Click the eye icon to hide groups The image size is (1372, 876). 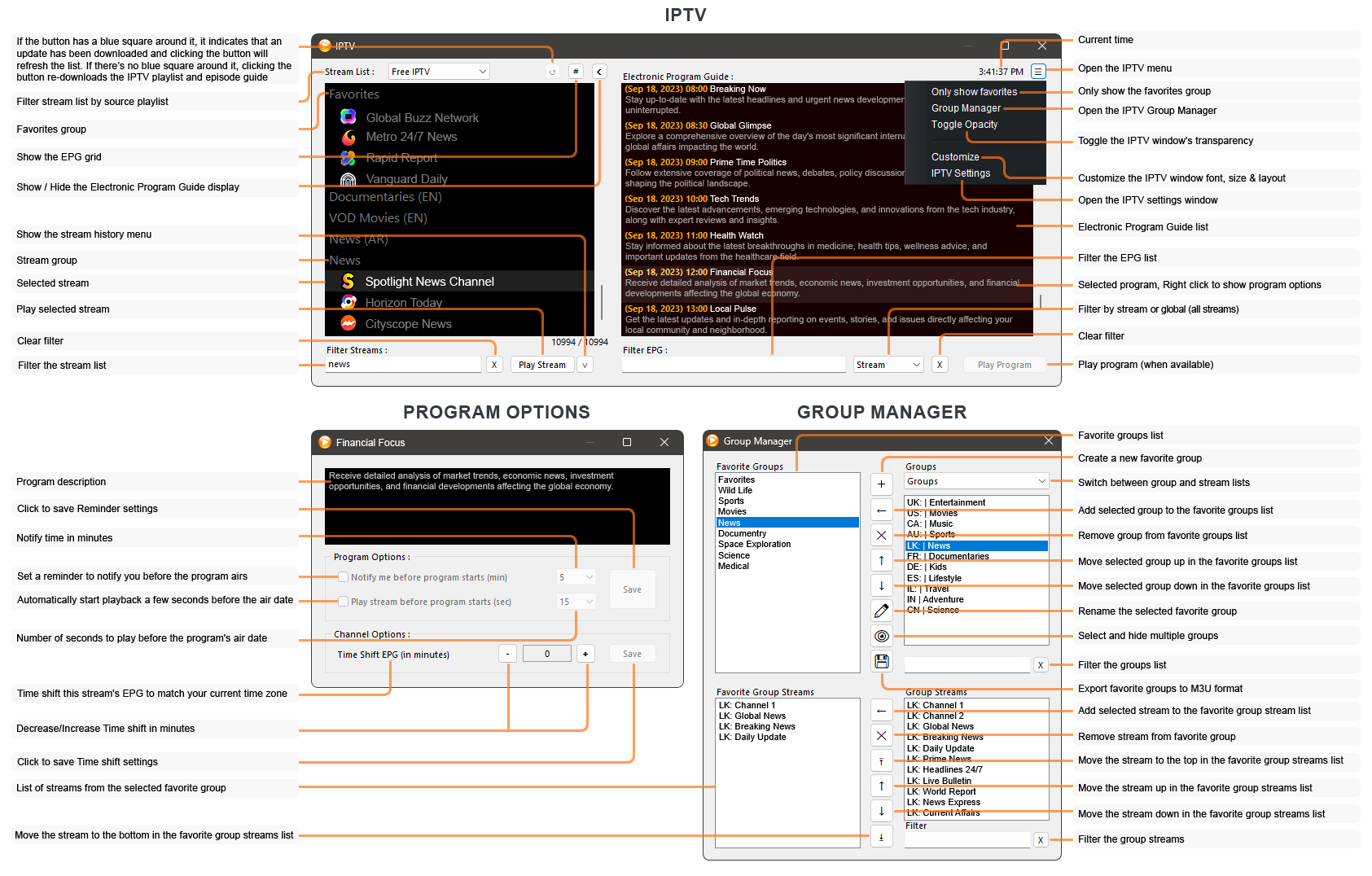pyautogui.click(x=881, y=636)
